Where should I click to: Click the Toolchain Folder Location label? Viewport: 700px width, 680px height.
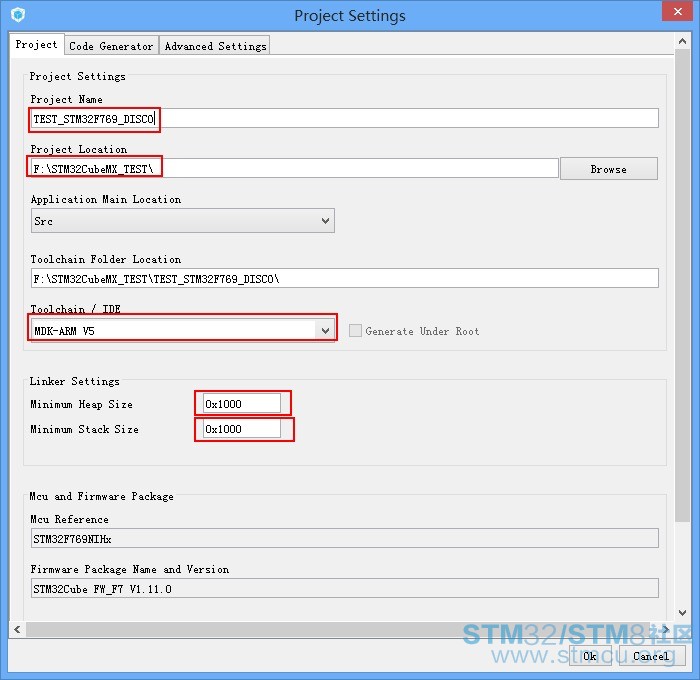coord(106,259)
